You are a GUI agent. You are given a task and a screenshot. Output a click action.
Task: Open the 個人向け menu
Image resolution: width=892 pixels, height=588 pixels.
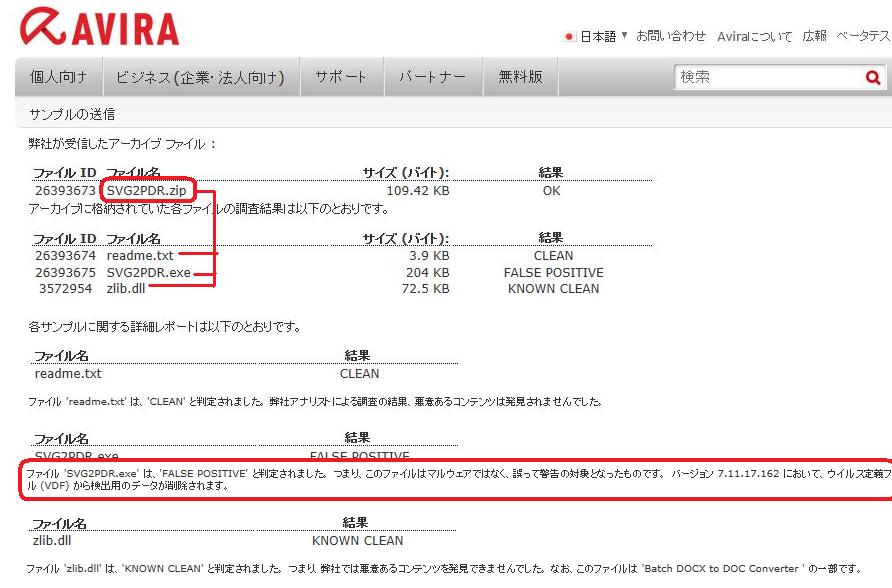[59, 77]
